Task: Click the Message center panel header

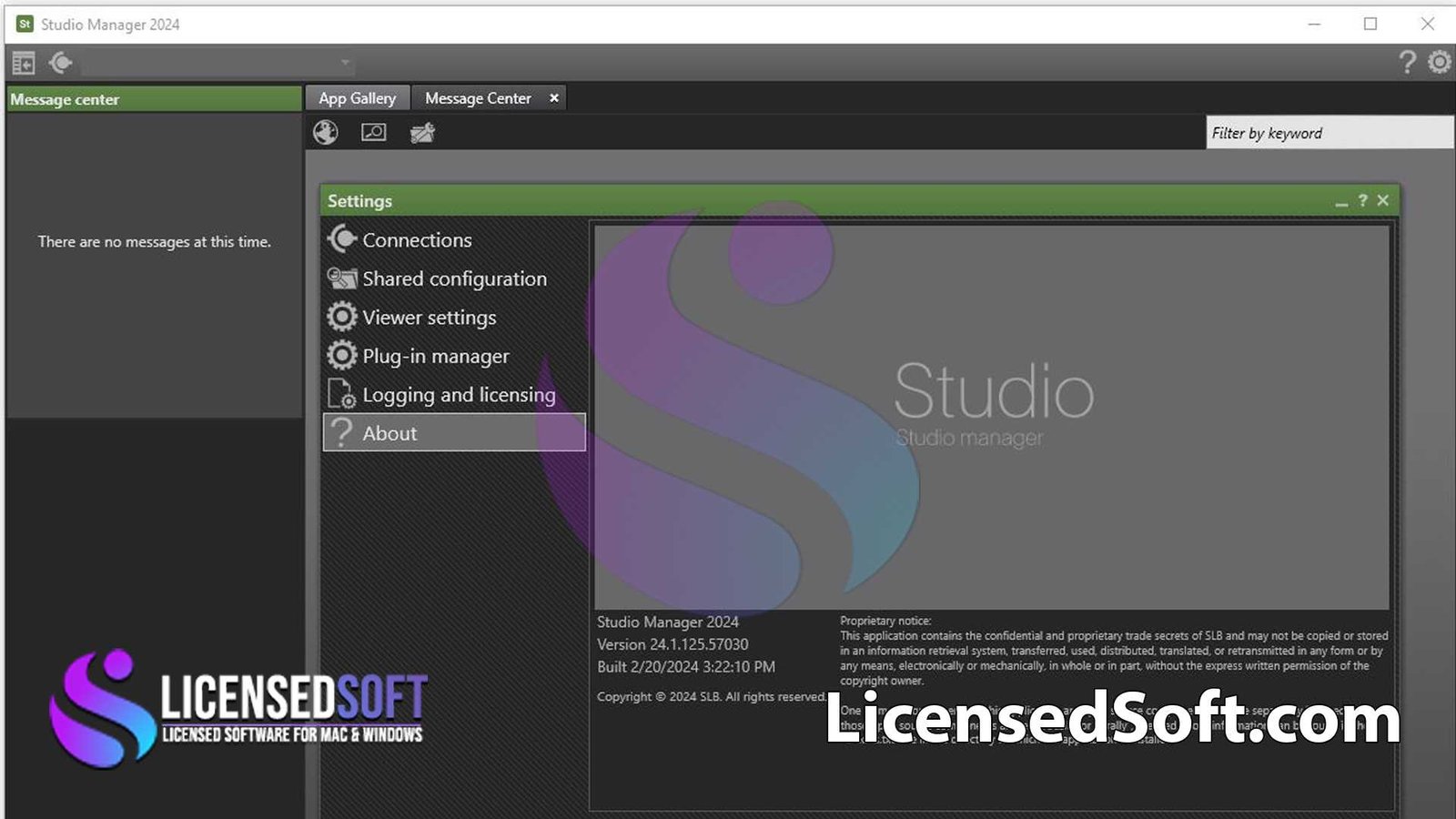Action: tap(154, 99)
